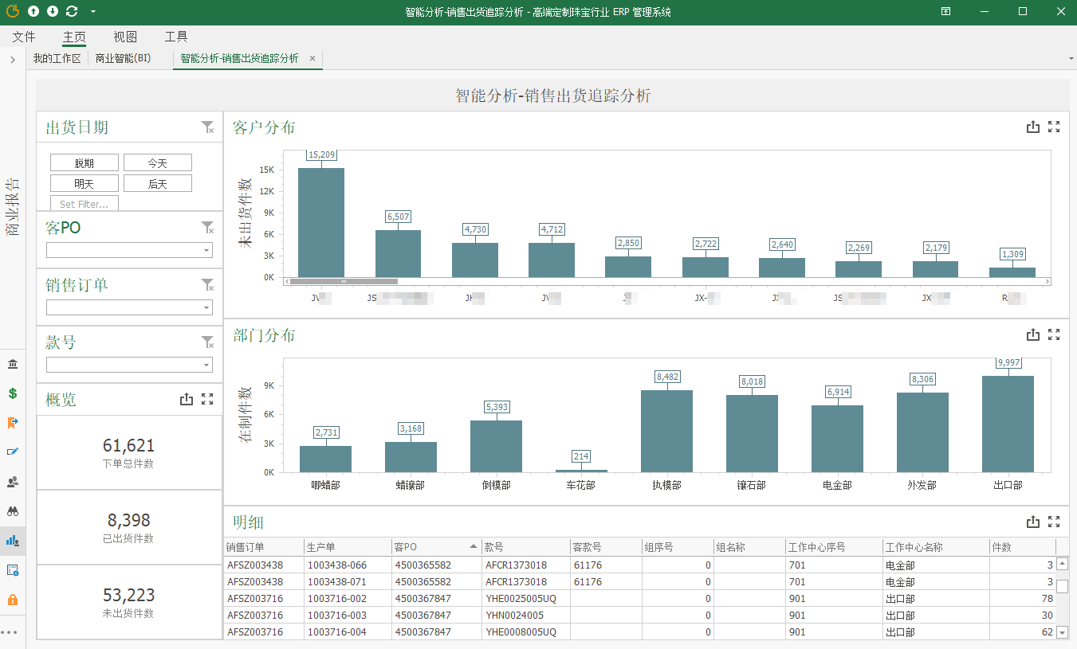The image size is (1077, 649).
Task: Open the 款号 dropdown
Action: point(207,365)
